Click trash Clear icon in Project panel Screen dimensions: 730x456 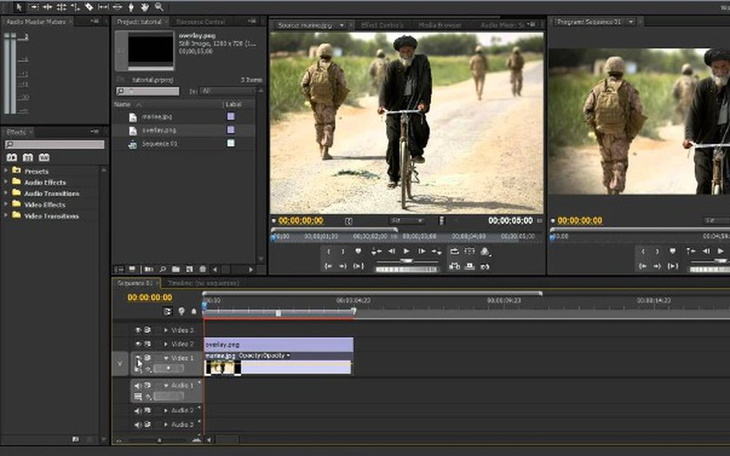(x=203, y=269)
